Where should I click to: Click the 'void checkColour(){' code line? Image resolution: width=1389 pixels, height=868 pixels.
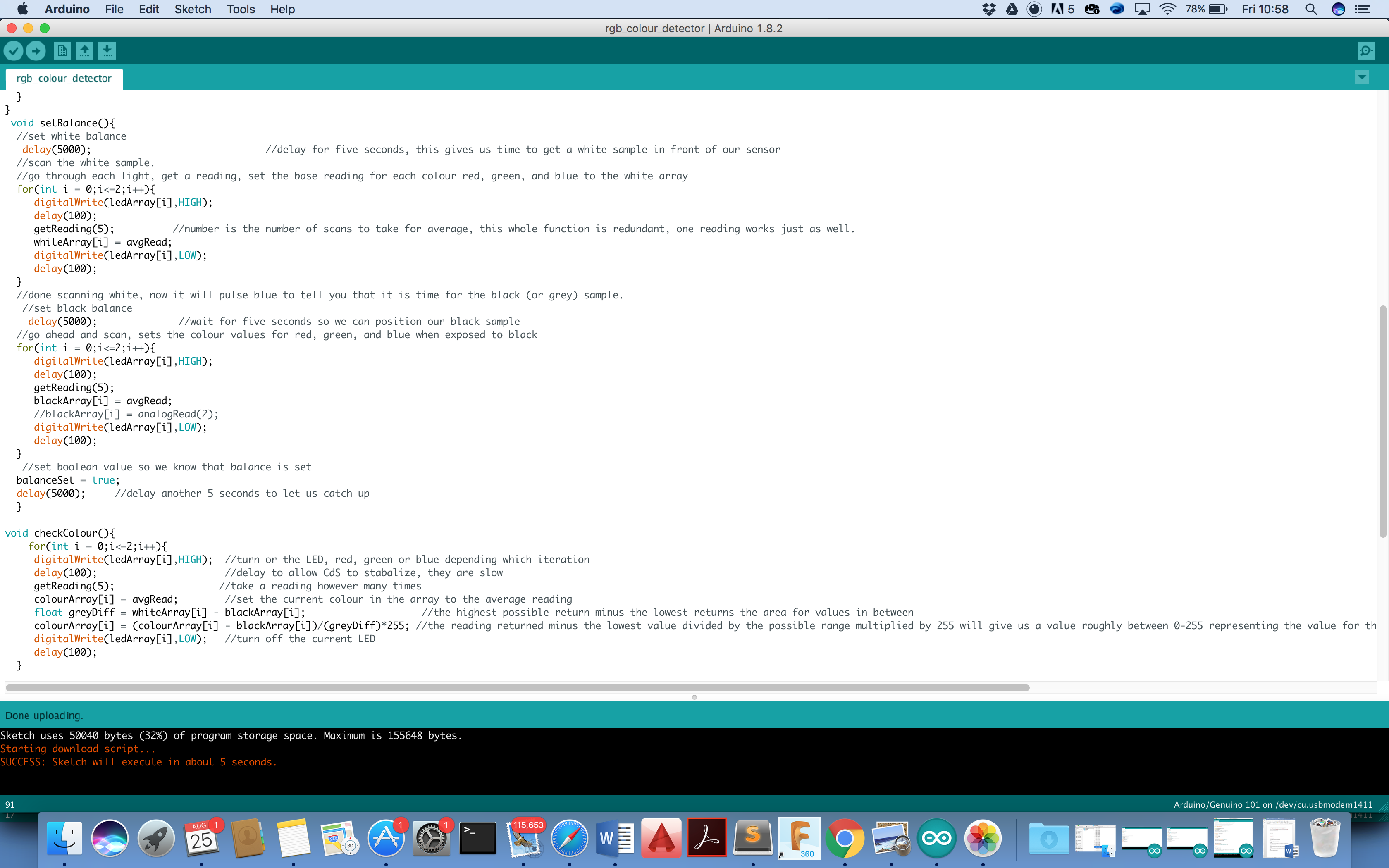(60, 533)
